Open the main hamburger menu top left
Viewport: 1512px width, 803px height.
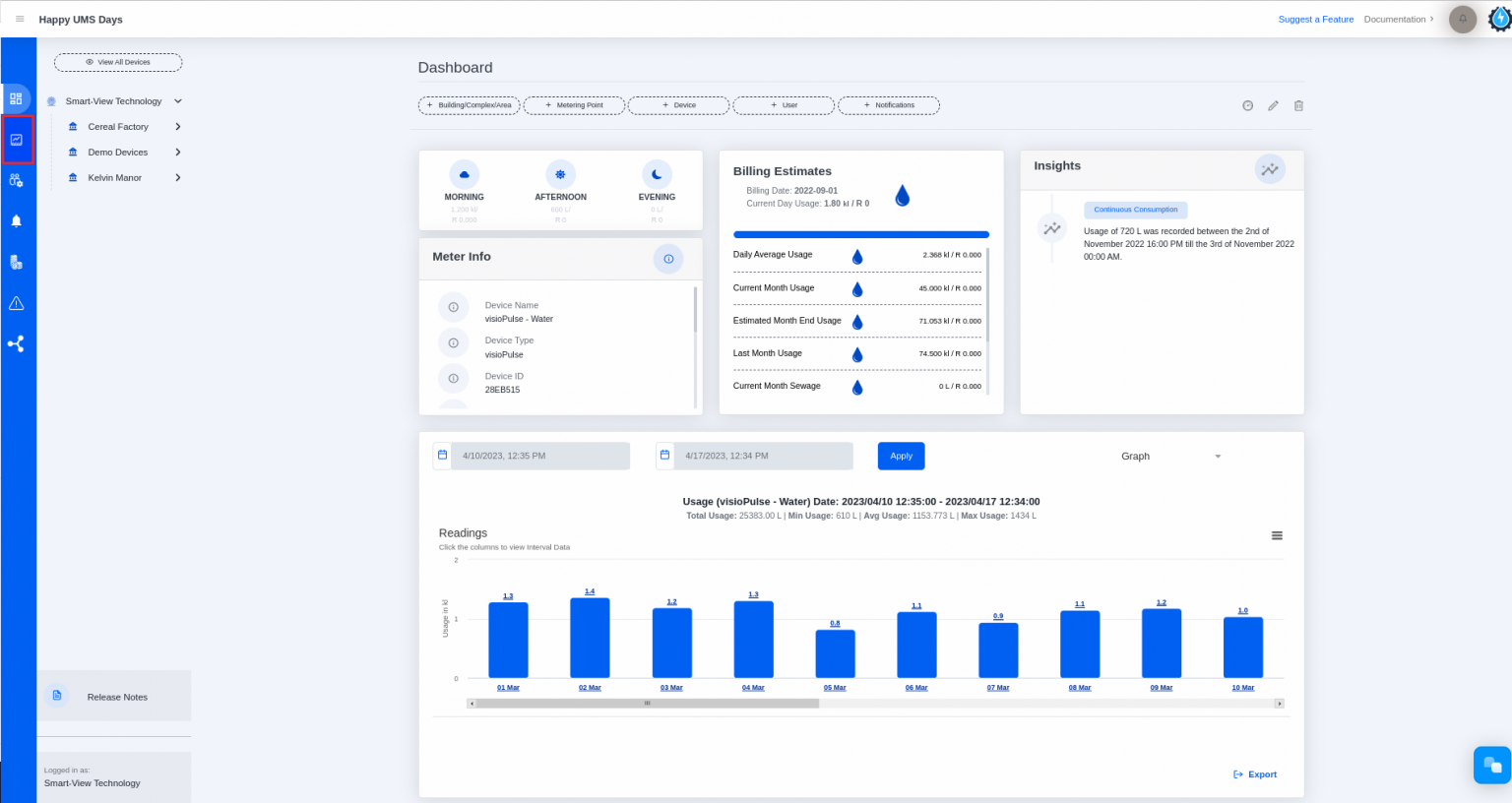point(19,19)
